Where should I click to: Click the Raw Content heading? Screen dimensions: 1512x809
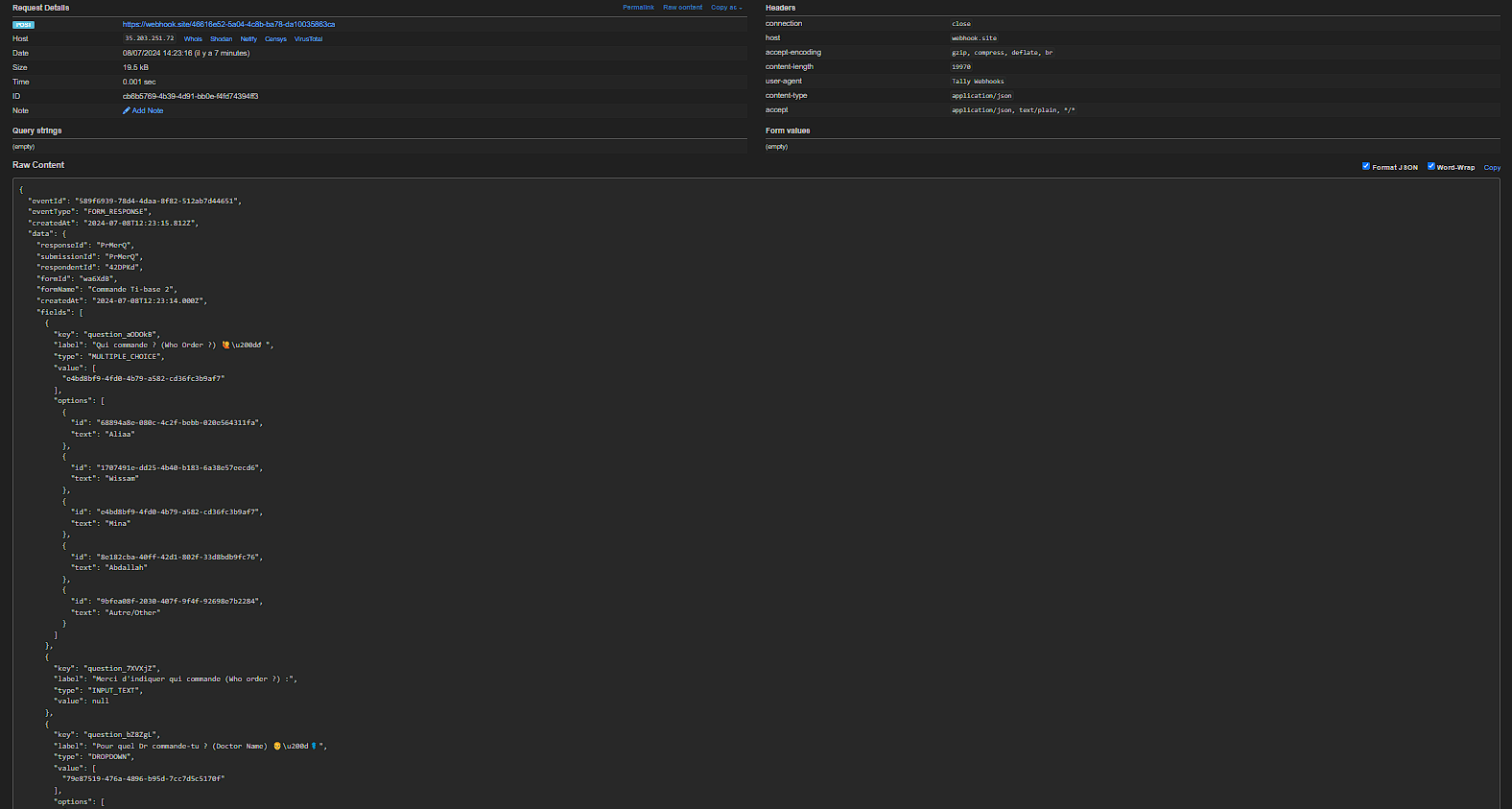pyautogui.click(x=38, y=165)
